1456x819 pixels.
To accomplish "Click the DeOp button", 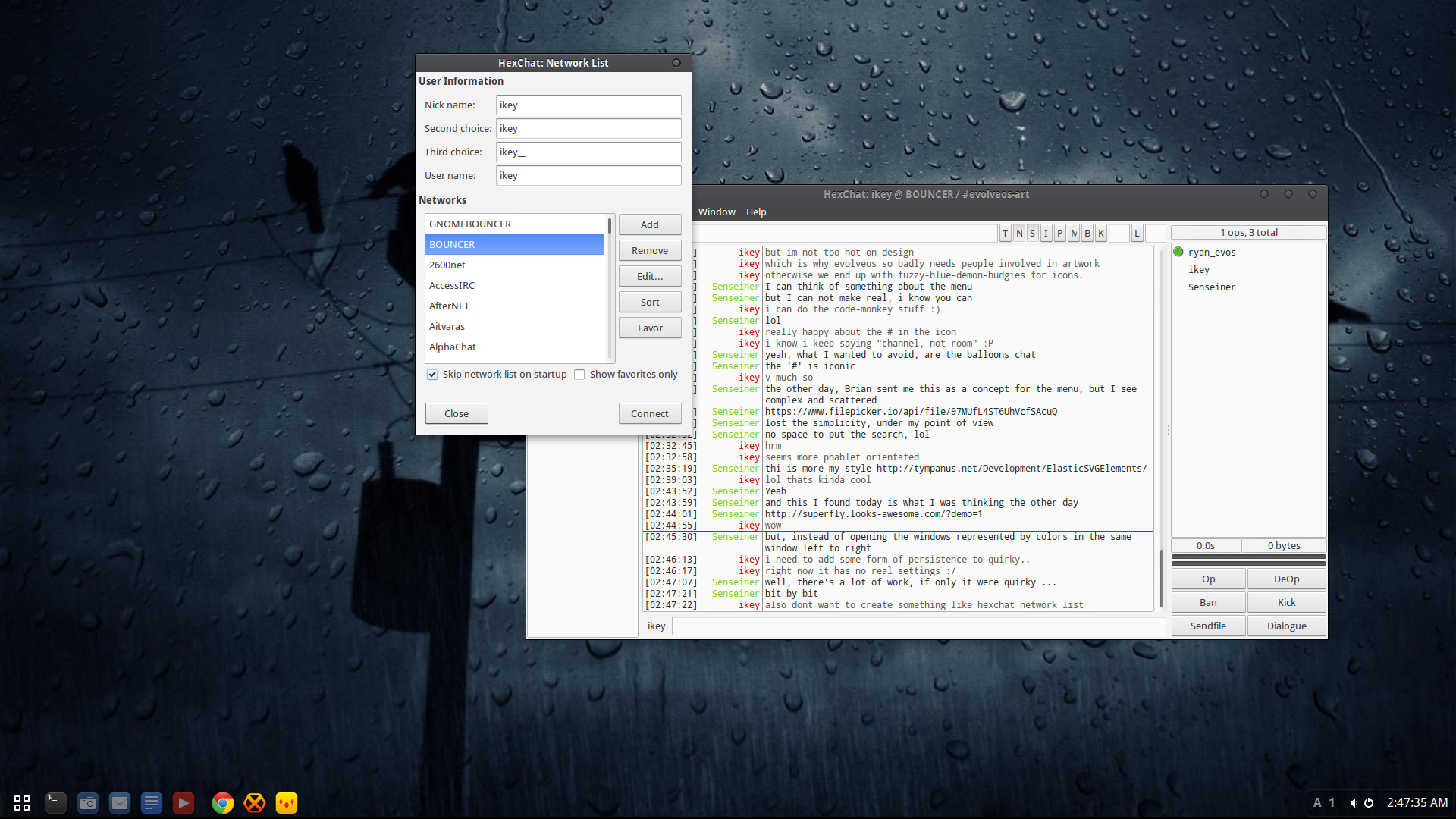I will click(1286, 579).
